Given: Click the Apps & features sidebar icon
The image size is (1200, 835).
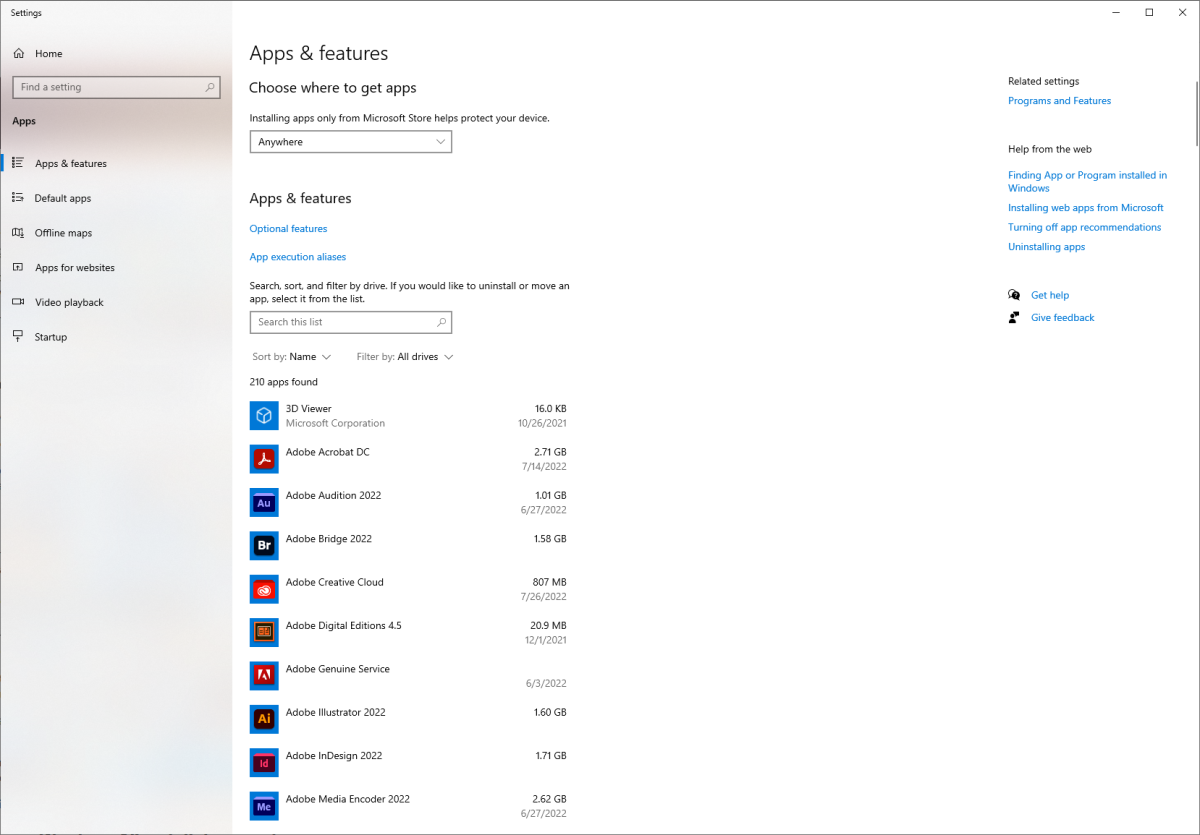Looking at the screenshot, I should [18, 163].
